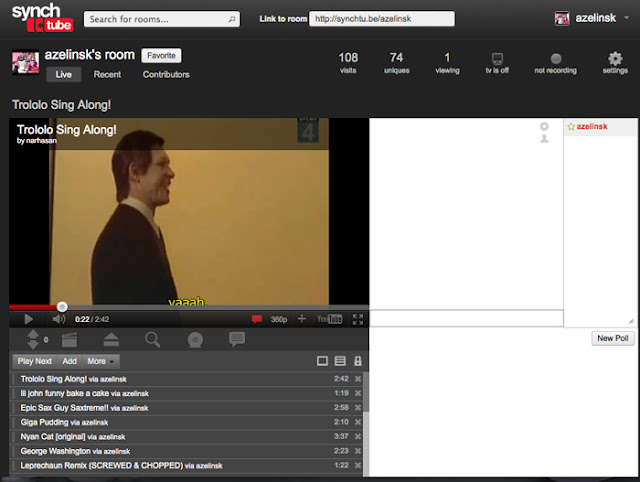Remove Trololo Sing Along! from playlist
640x482 pixels.
click(358, 379)
